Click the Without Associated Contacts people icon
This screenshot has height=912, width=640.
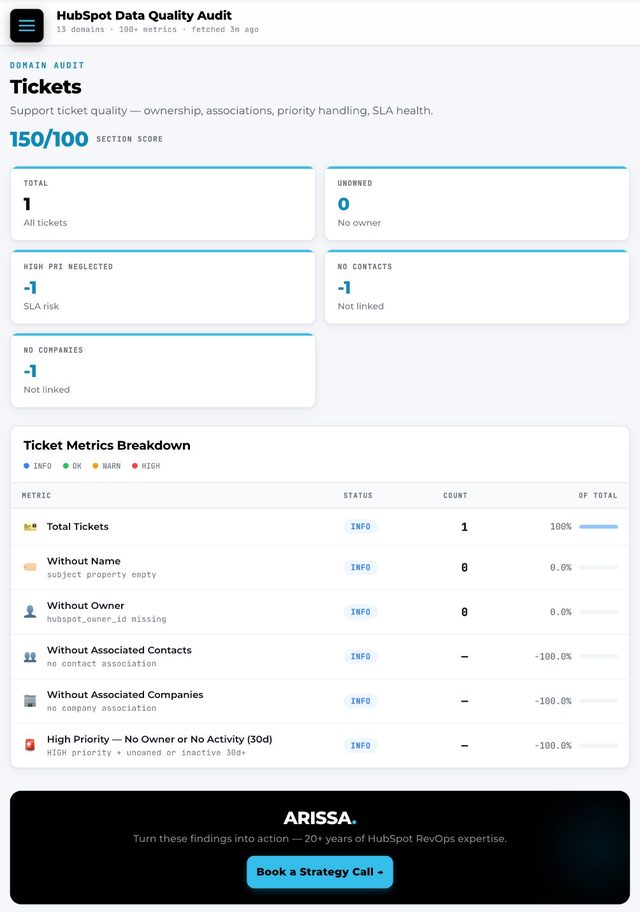pyautogui.click(x=30, y=657)
